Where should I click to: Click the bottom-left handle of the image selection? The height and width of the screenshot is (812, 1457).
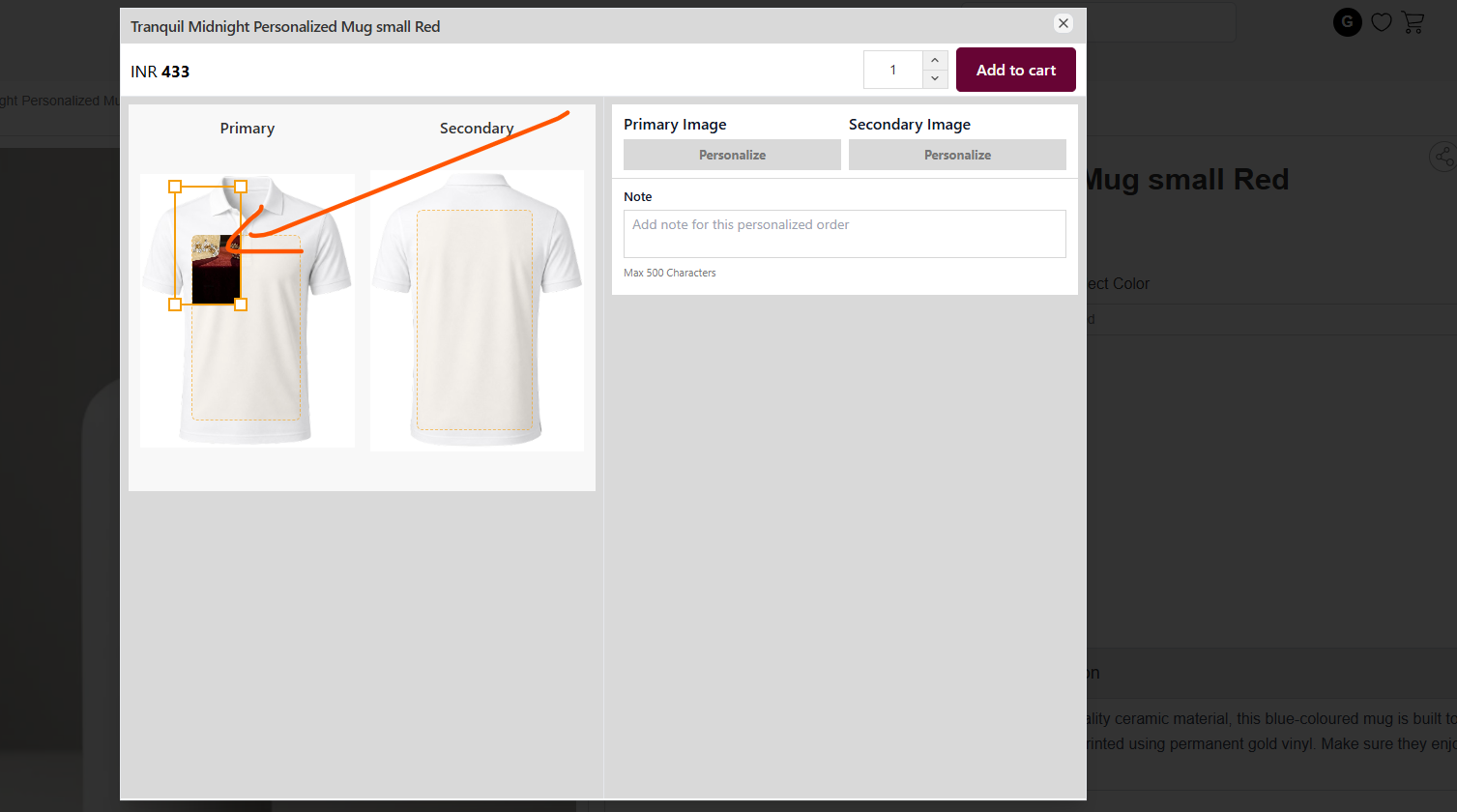[175, 304]
